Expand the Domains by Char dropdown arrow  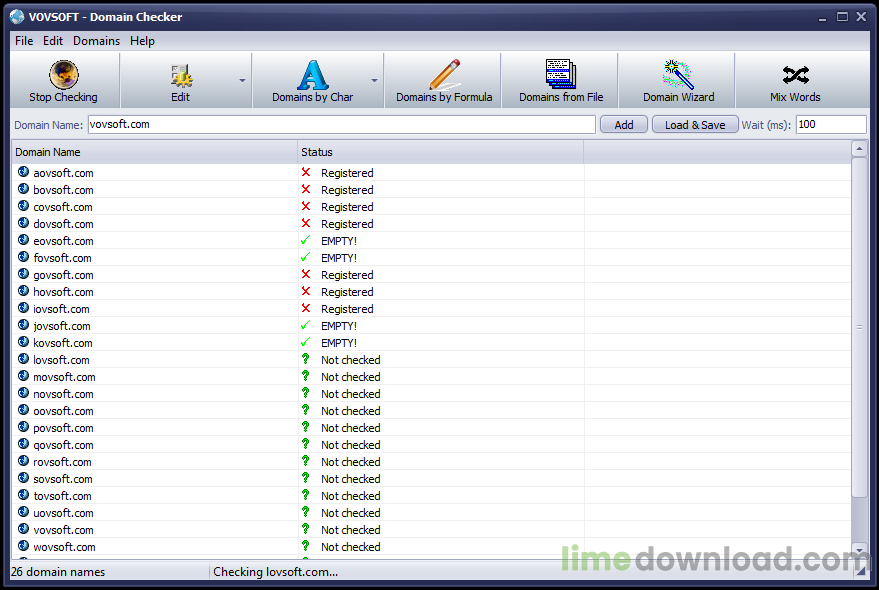pyautogui.click(x=374, y=80)
